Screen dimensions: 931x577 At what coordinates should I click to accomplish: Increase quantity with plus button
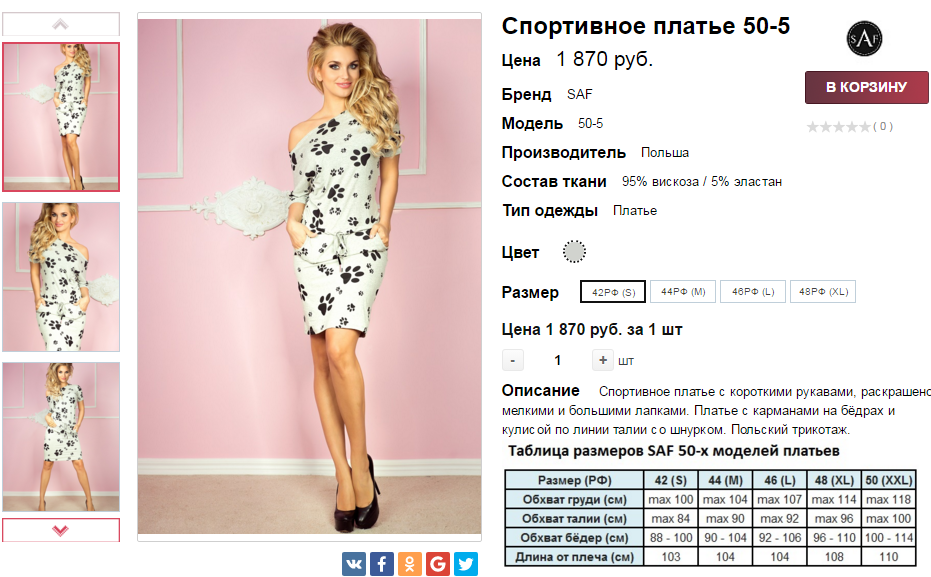point(603,360)
